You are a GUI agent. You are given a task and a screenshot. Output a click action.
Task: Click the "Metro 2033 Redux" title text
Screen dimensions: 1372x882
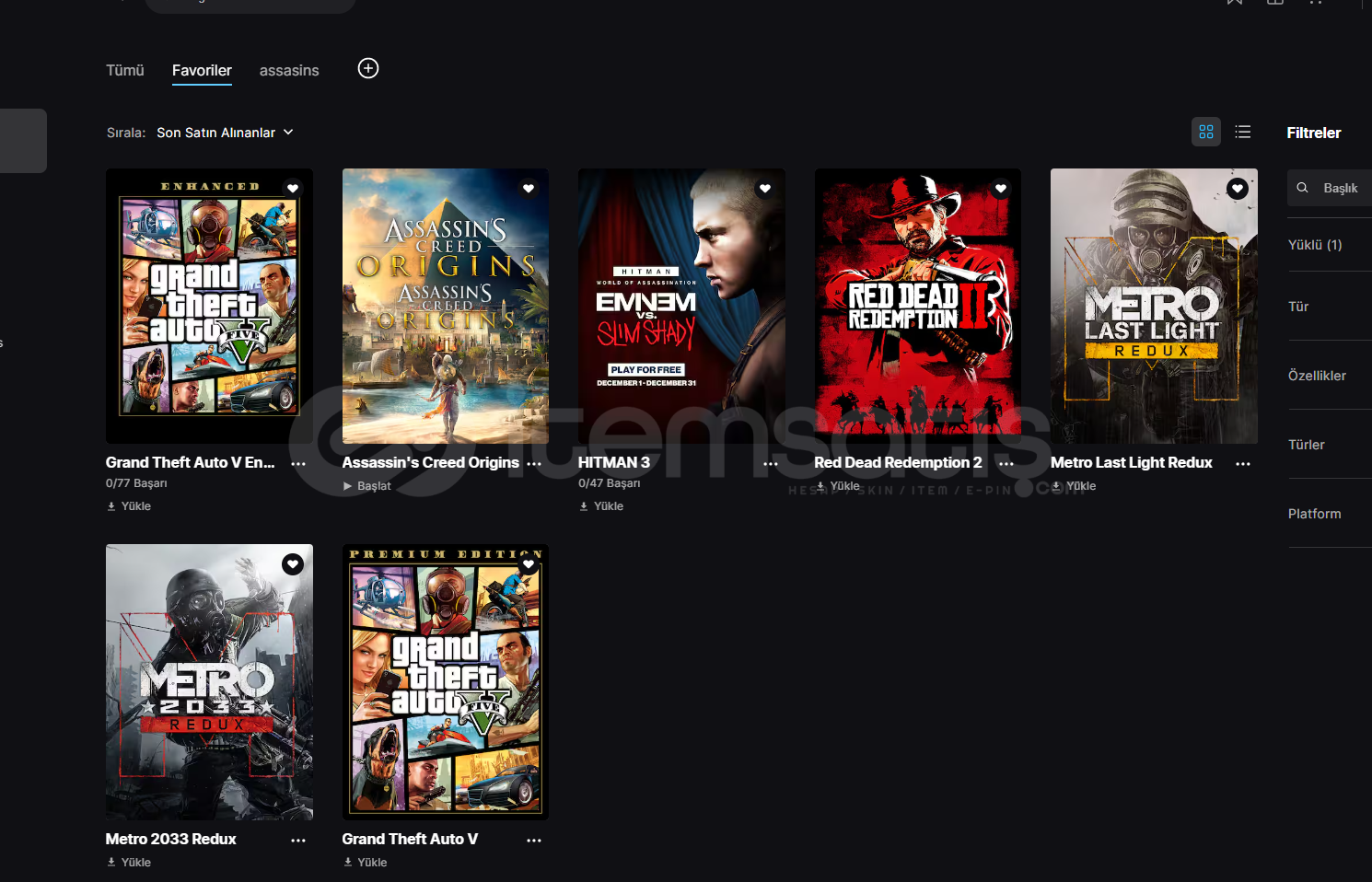point(171,840)
